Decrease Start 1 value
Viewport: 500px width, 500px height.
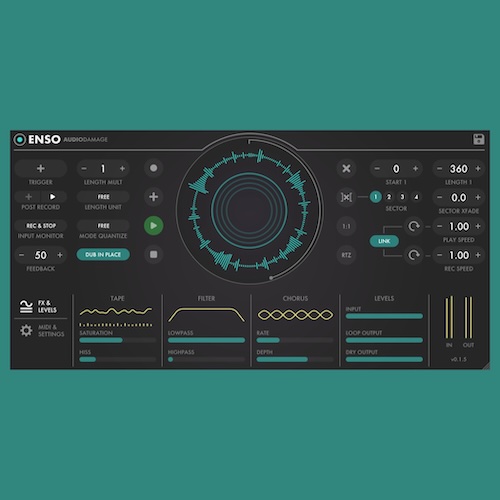[377, 169]
